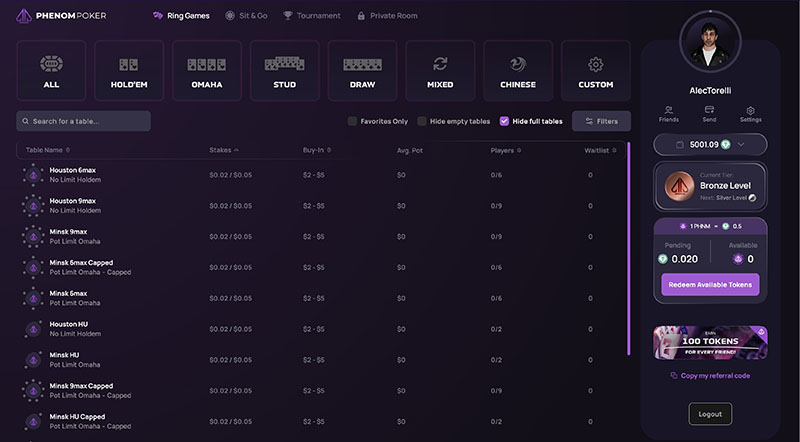Choose the Stud game filter icon
The width and height of the screenshot is (800, 442).
284,64
